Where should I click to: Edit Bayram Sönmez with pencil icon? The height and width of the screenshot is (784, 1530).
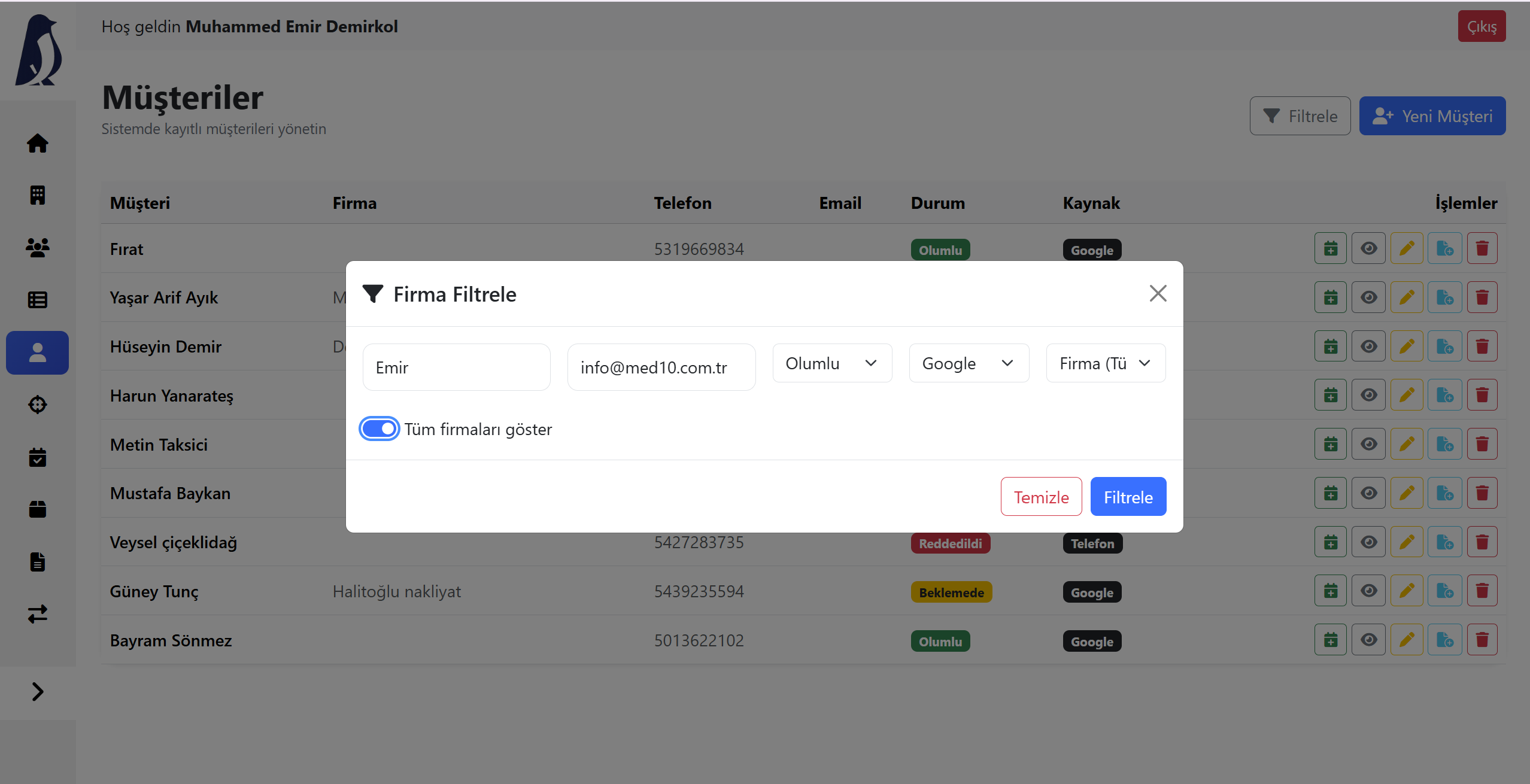[1406, 640]
